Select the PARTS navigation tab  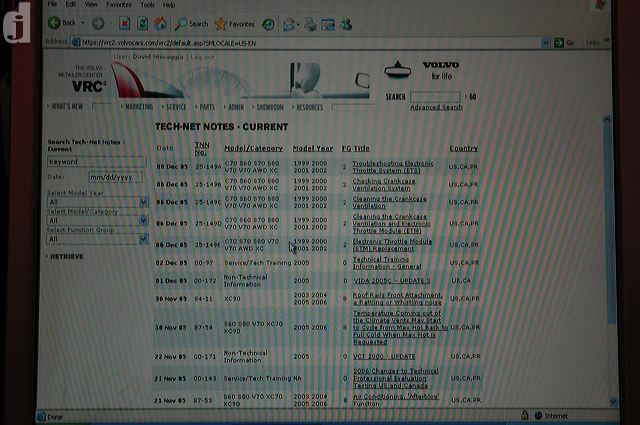[207, 107]
